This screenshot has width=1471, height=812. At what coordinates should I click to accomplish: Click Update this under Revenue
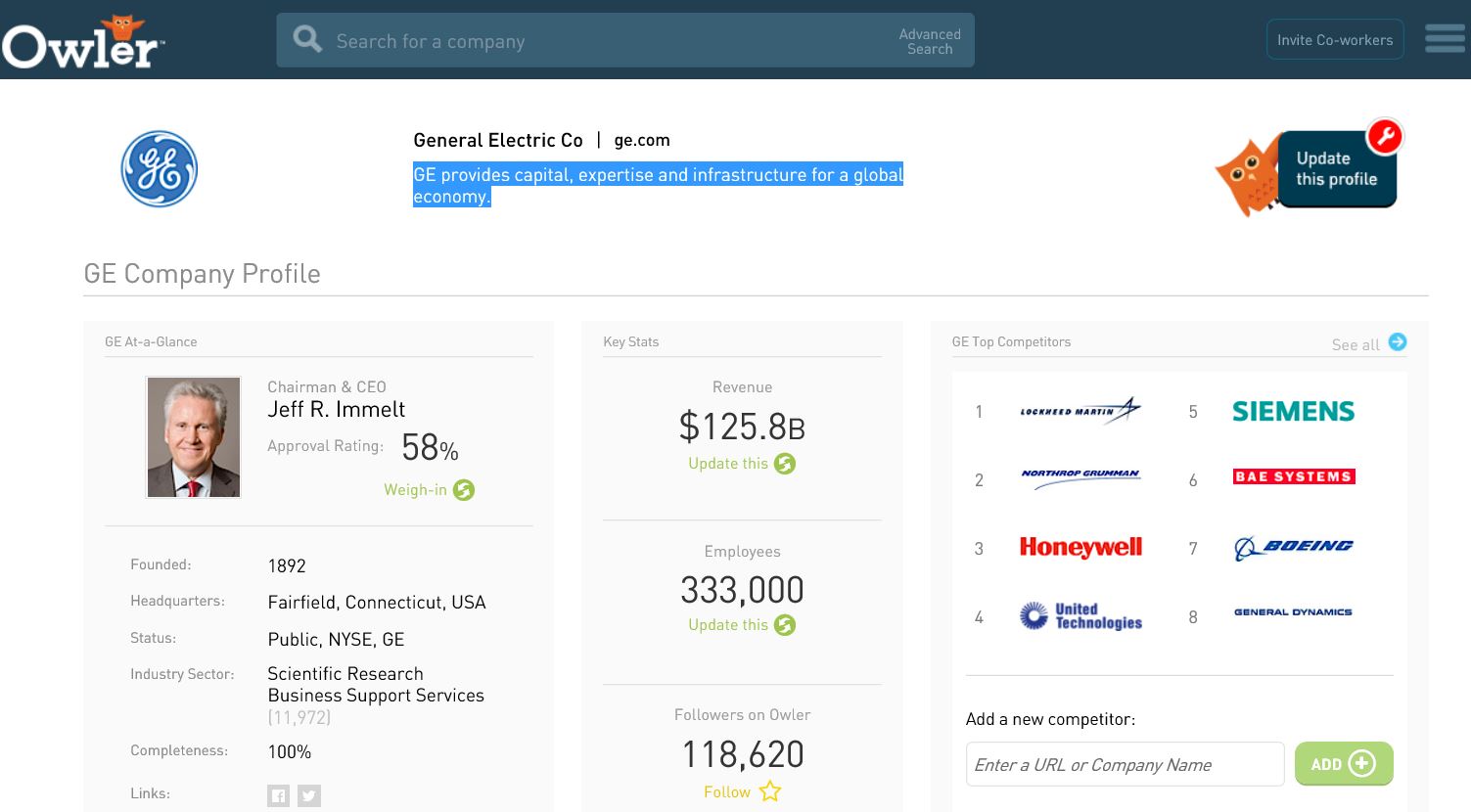click(741, 464)
